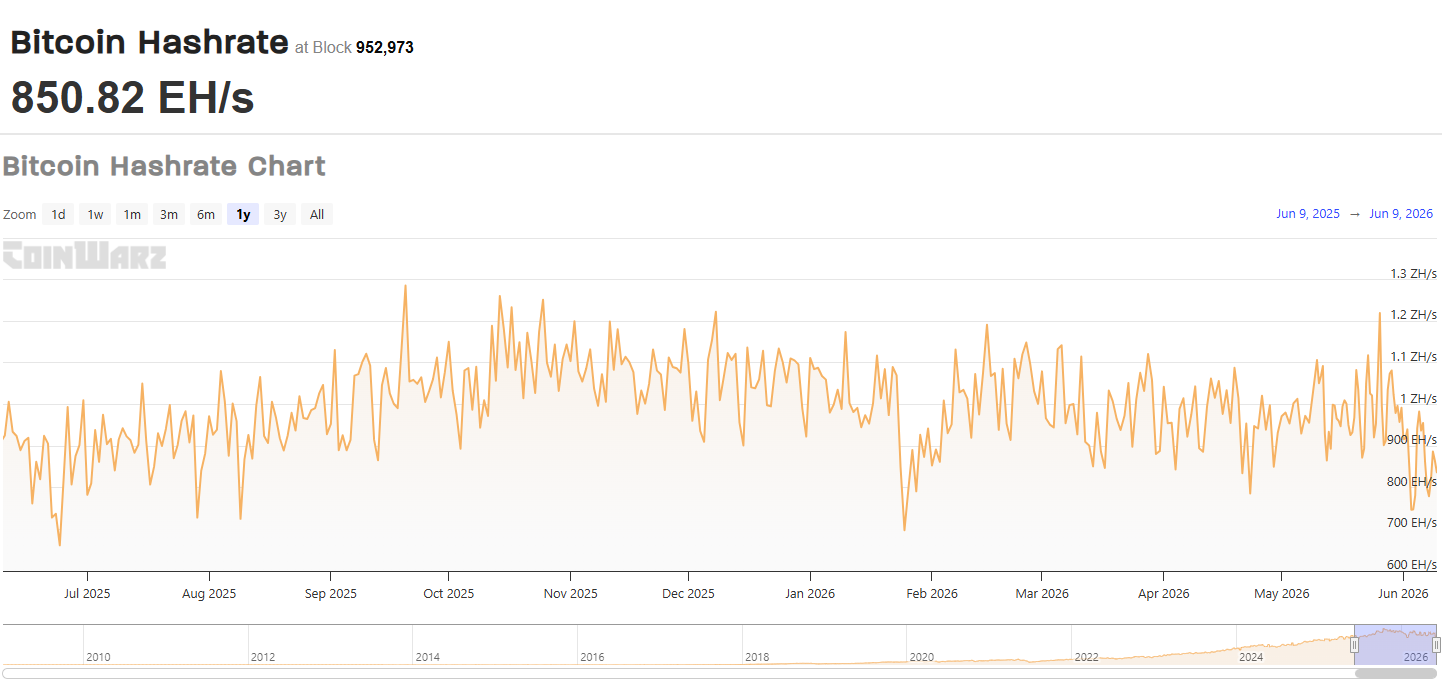The height and width of the screenshot is (690, 1442).
Task: Click the navigator's right range handle
Action: [x=1437, y=645]
